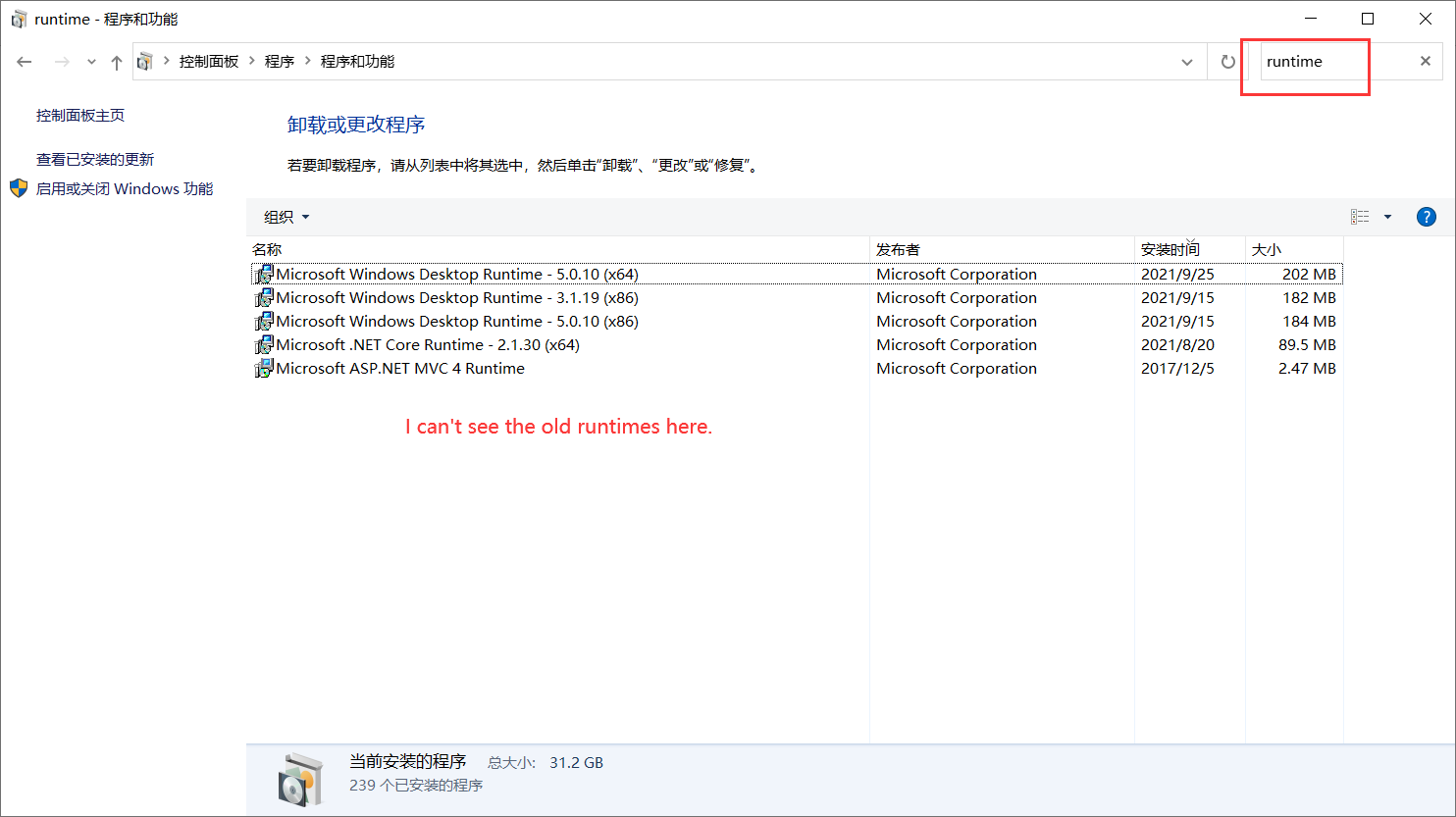This screenshot has height=817, width=1456.
Task: Close the 程序和功能 window
Action: tap(1426, 19)
